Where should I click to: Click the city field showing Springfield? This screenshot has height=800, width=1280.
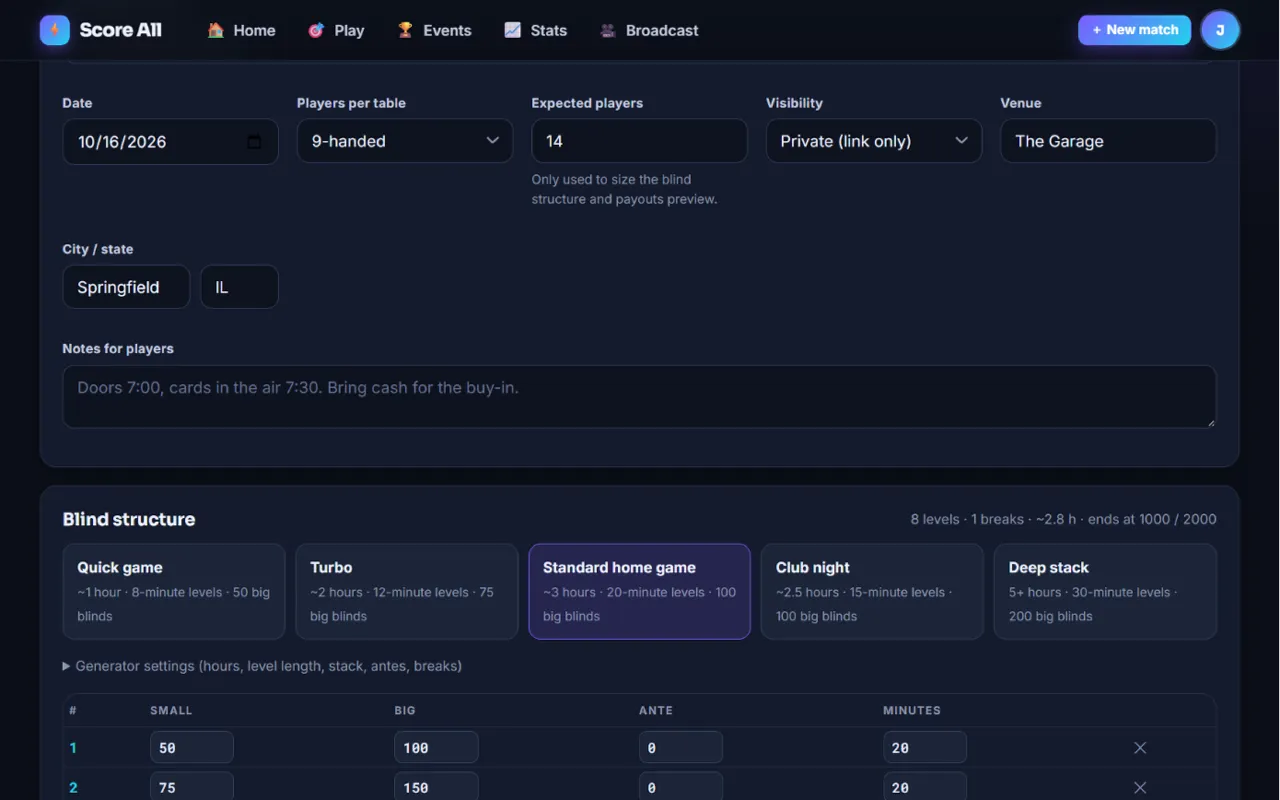[126, 287]
